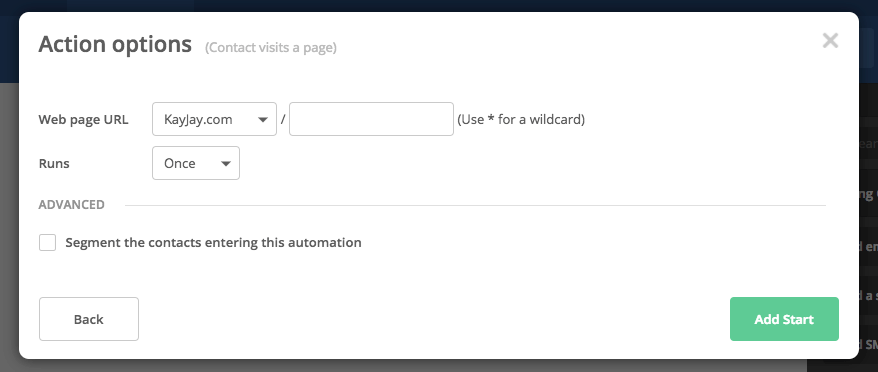Focus the web page path input field
This screenshot has height=372, width=878.
[371, 119]
